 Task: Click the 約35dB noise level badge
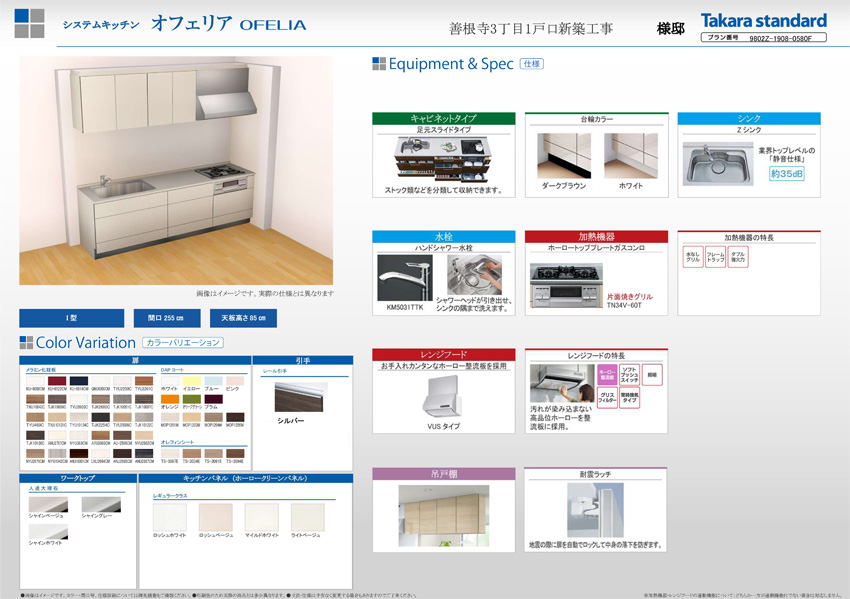(786, 173)
